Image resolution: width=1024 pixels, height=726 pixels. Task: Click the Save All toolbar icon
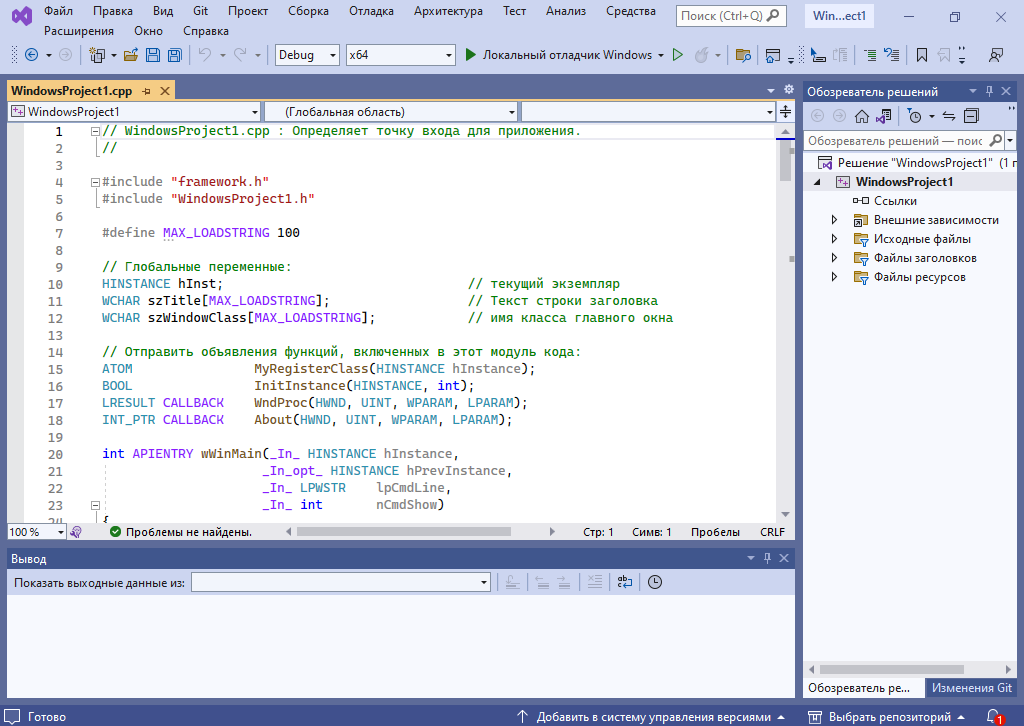point(174,55)
